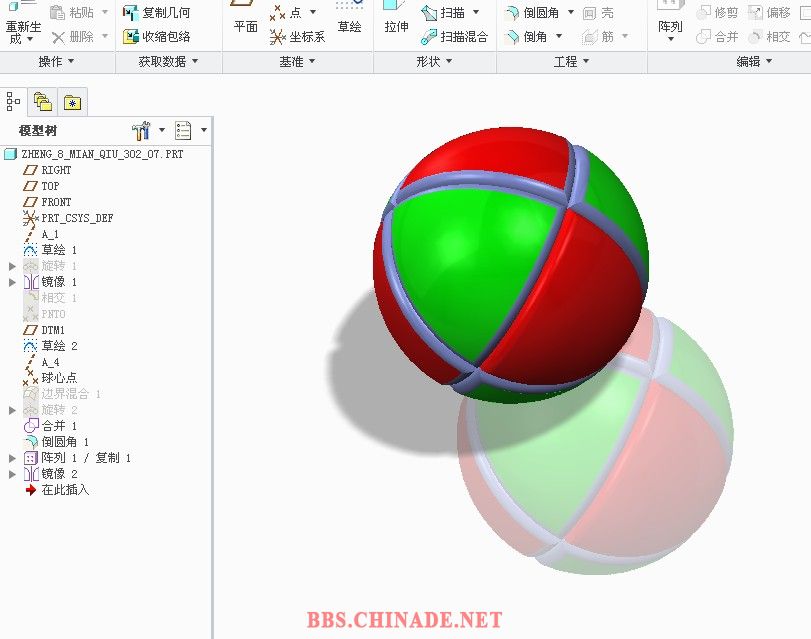This screenshot has width=811, height=639.
Task: Select axis A_1 in the model tree
Action: click(41, 234)
